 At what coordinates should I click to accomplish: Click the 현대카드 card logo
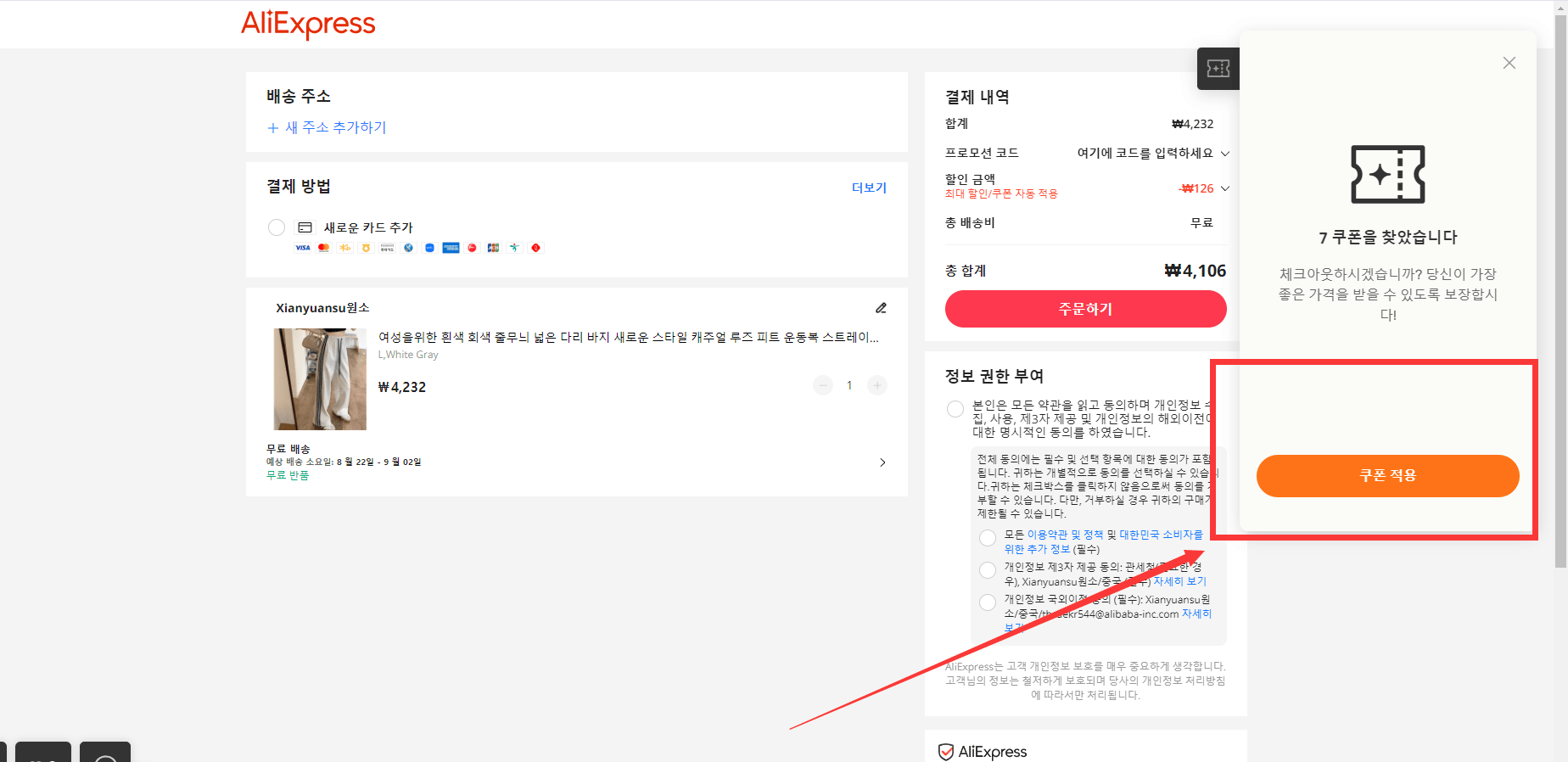[x=387, y=248]
